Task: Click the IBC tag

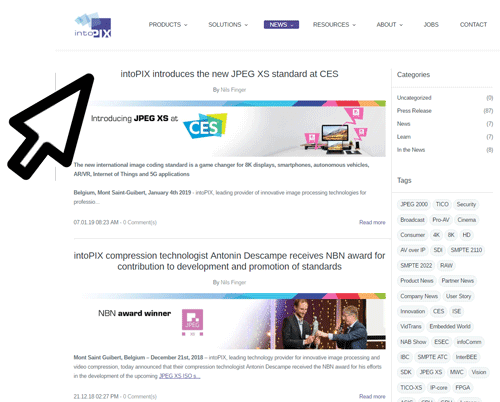Action: click(x=405, y=357)
